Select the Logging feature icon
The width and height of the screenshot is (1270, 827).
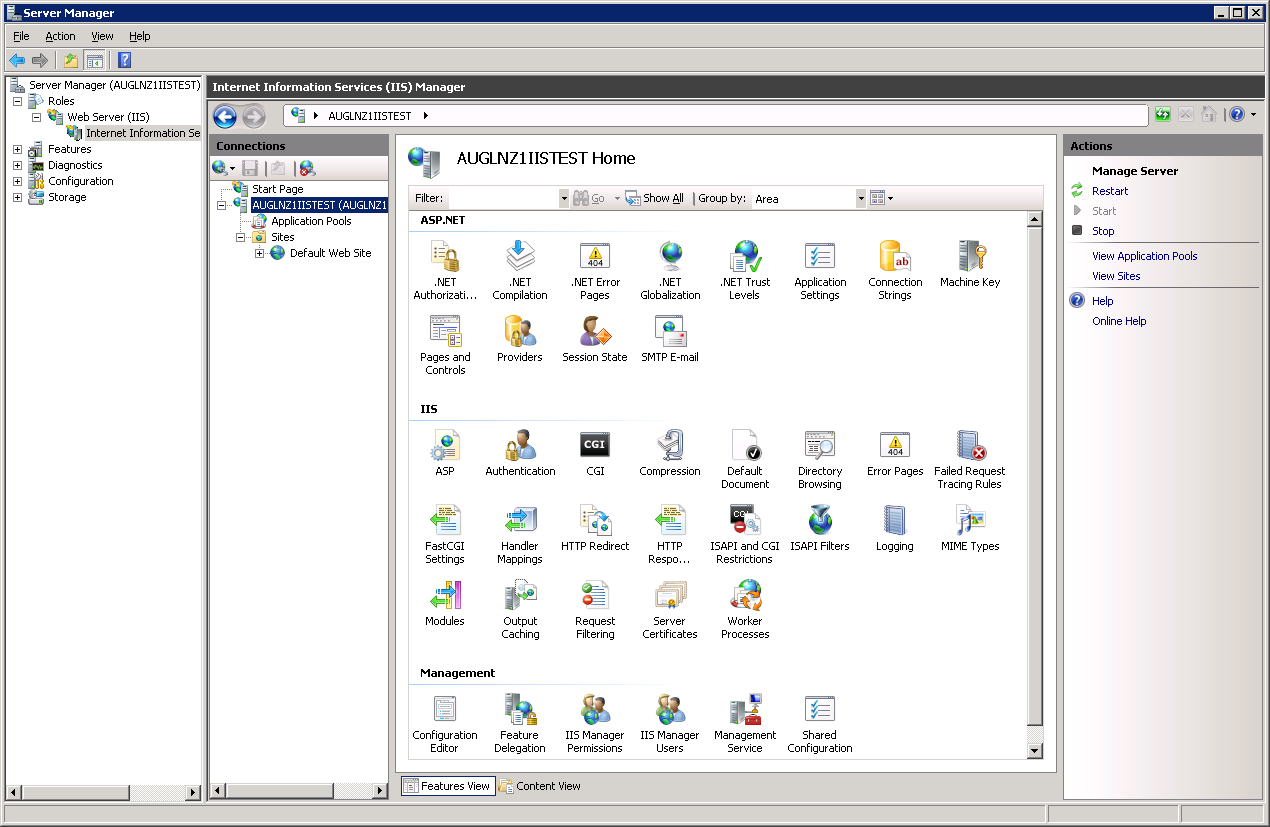pos(894,521)
